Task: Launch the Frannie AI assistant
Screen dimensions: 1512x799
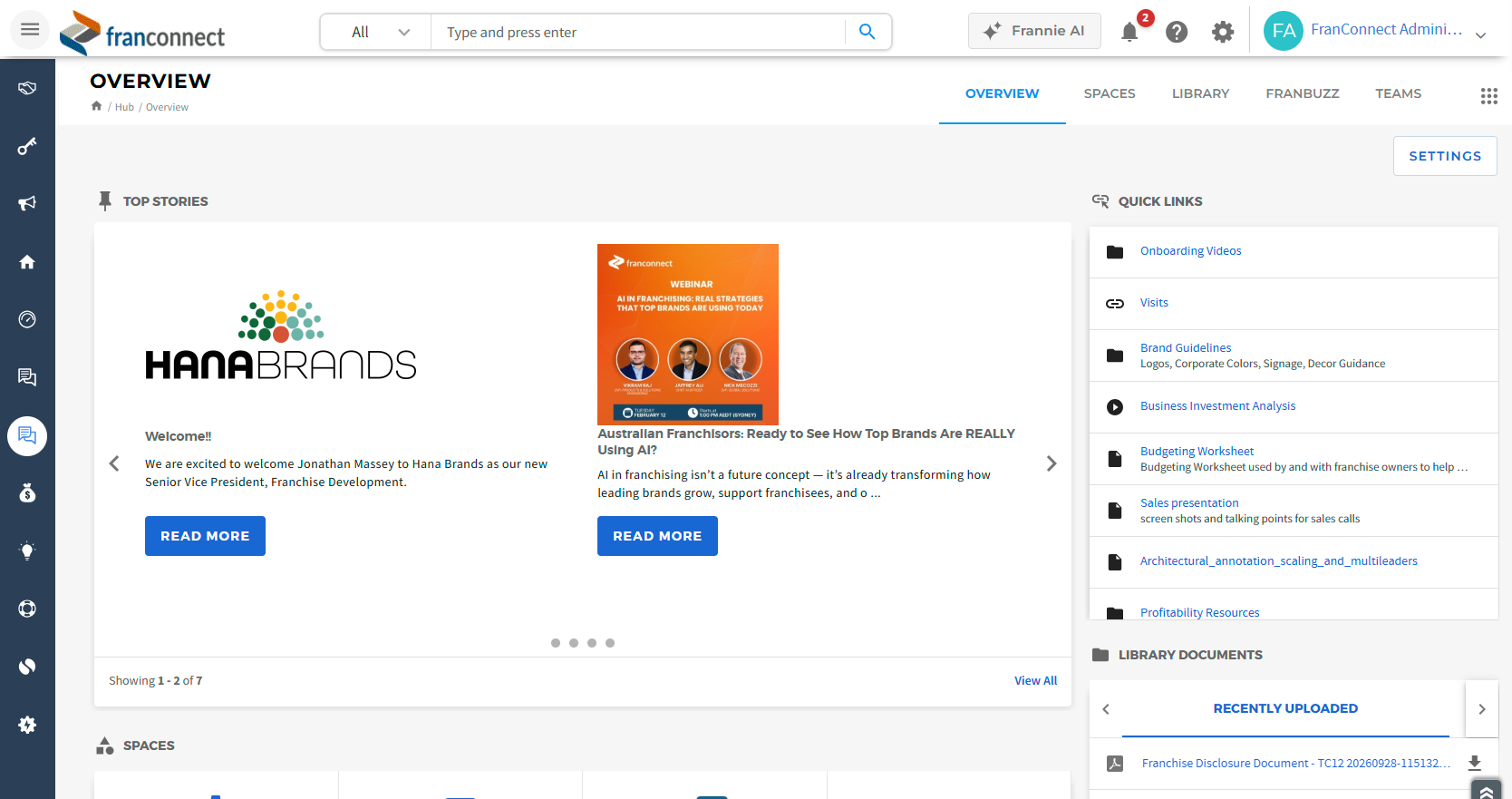Action: pyautogui.click(x=1034, y=31)
